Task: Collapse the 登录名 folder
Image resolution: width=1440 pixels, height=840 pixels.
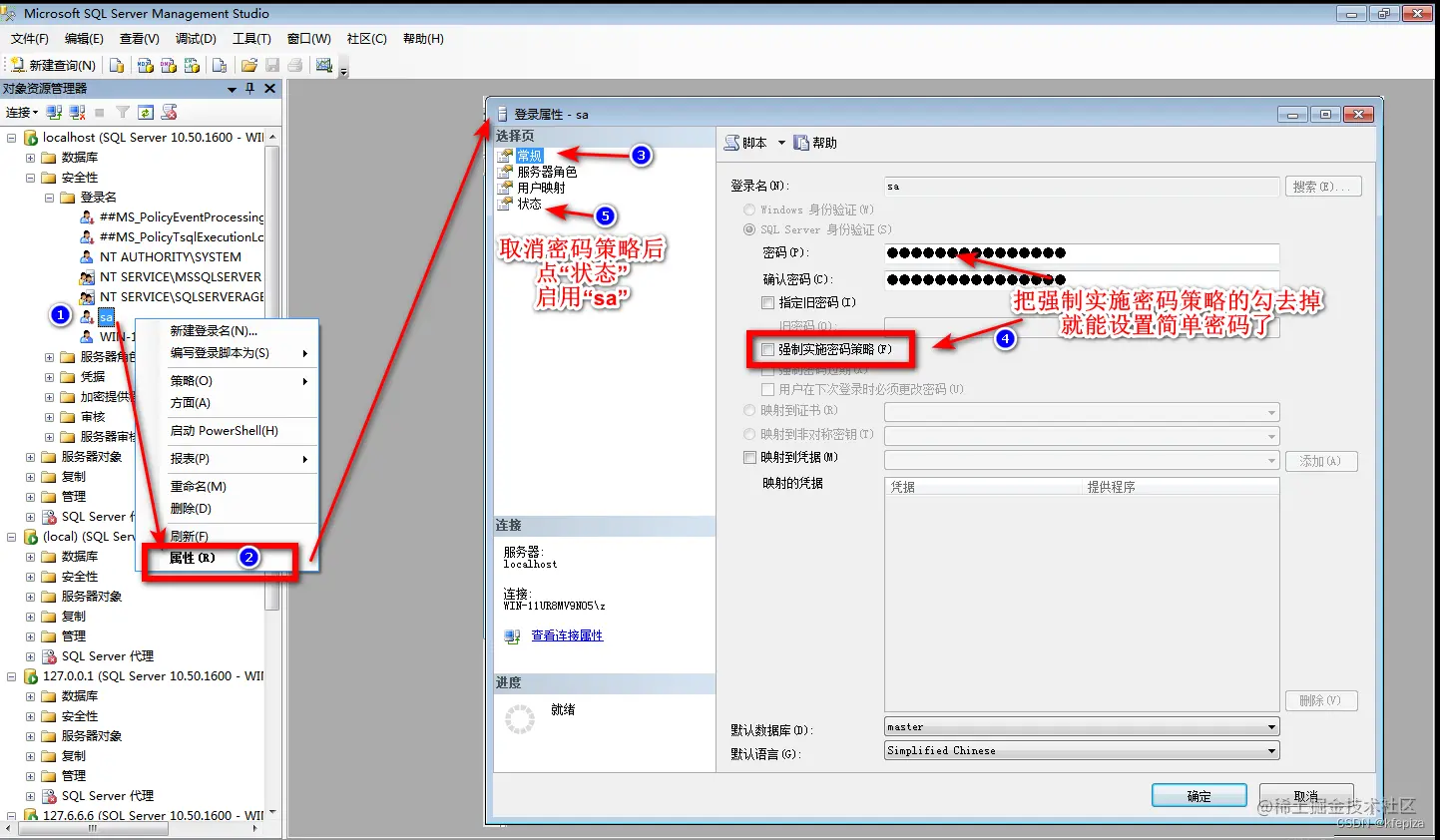Action: click(49, 198)
